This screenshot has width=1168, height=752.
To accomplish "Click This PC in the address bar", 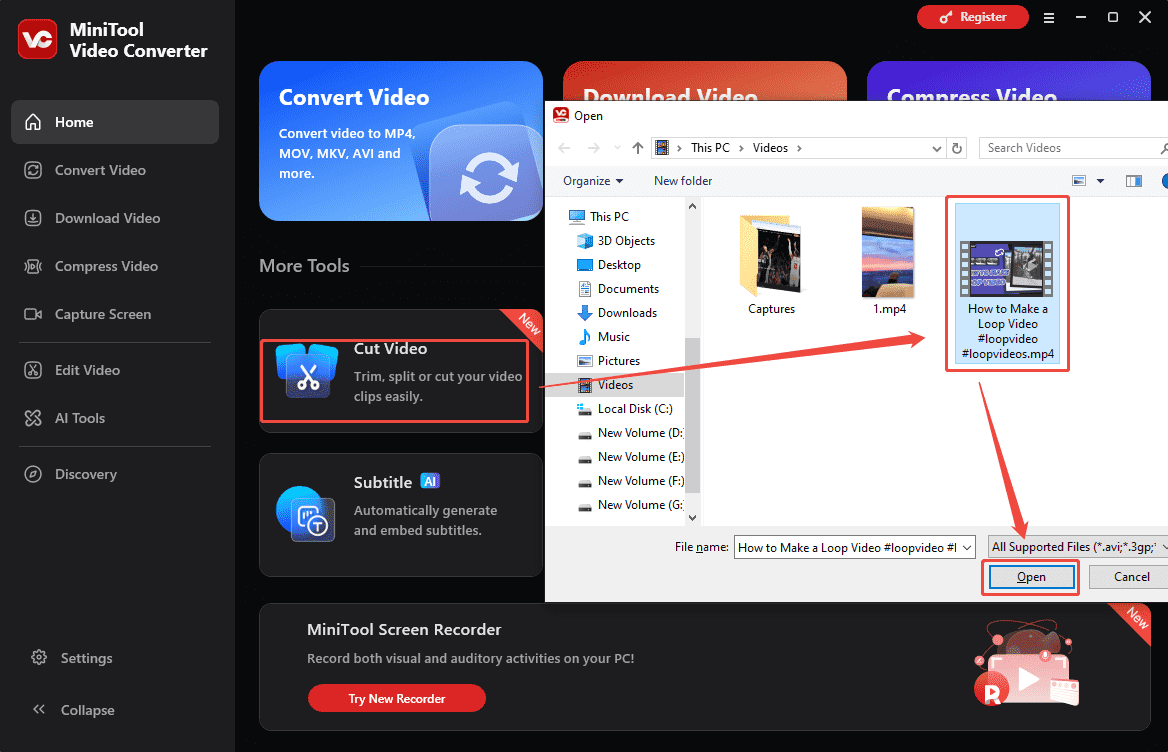I will tap(710, 147).
